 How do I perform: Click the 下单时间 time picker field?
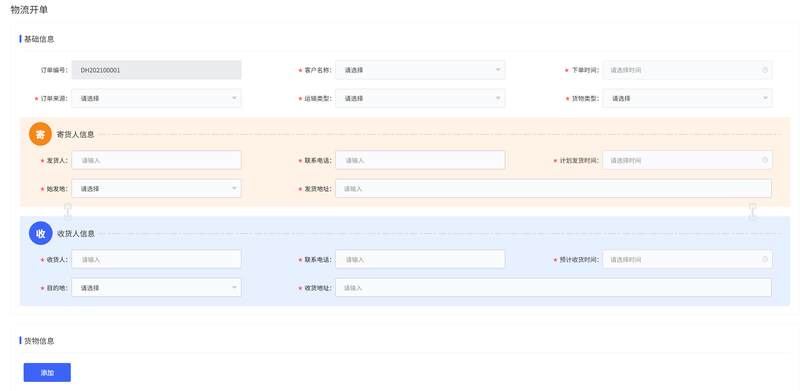pos(687,70)
